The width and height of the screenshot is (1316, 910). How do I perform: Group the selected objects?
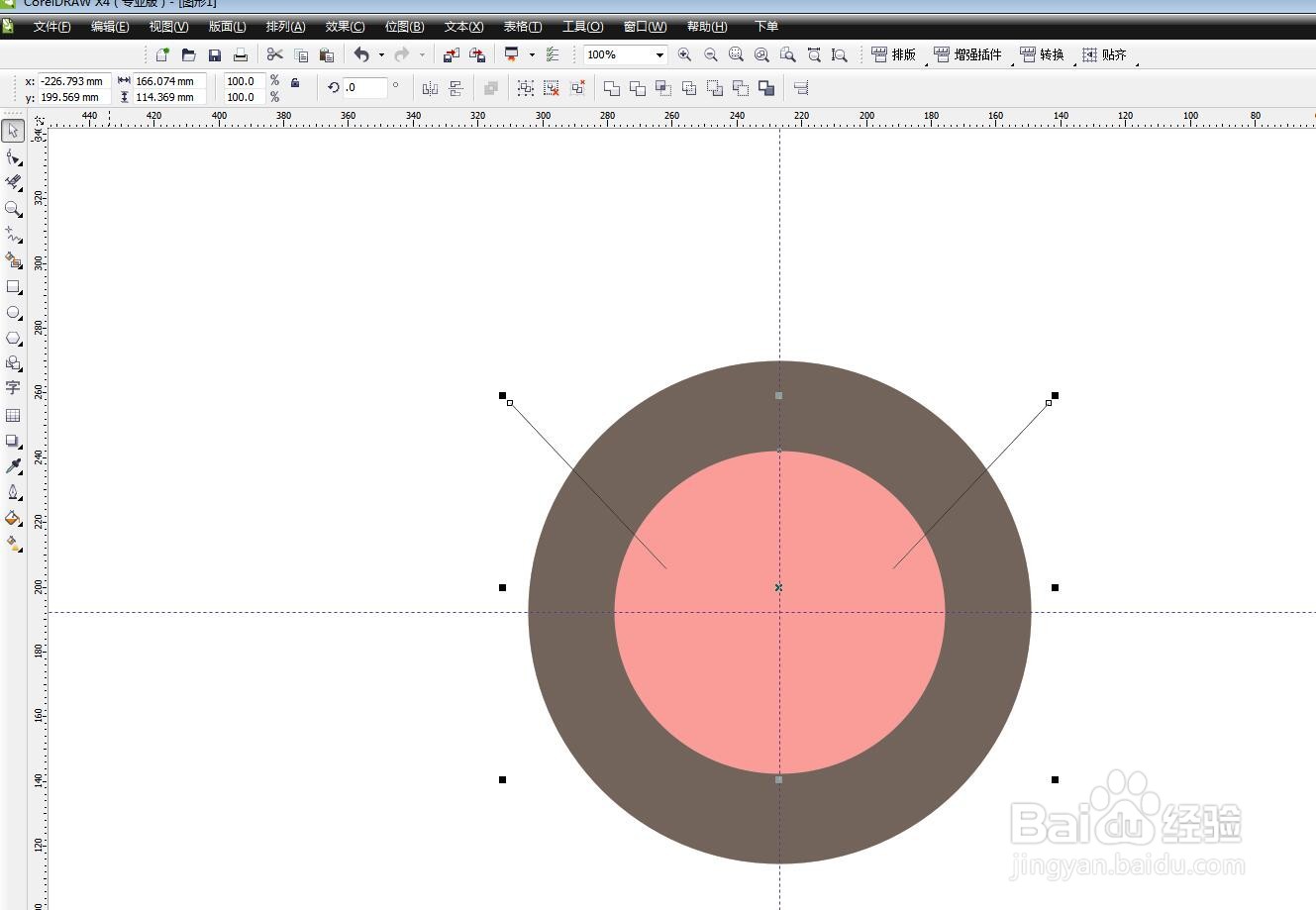tap(526, 88)
